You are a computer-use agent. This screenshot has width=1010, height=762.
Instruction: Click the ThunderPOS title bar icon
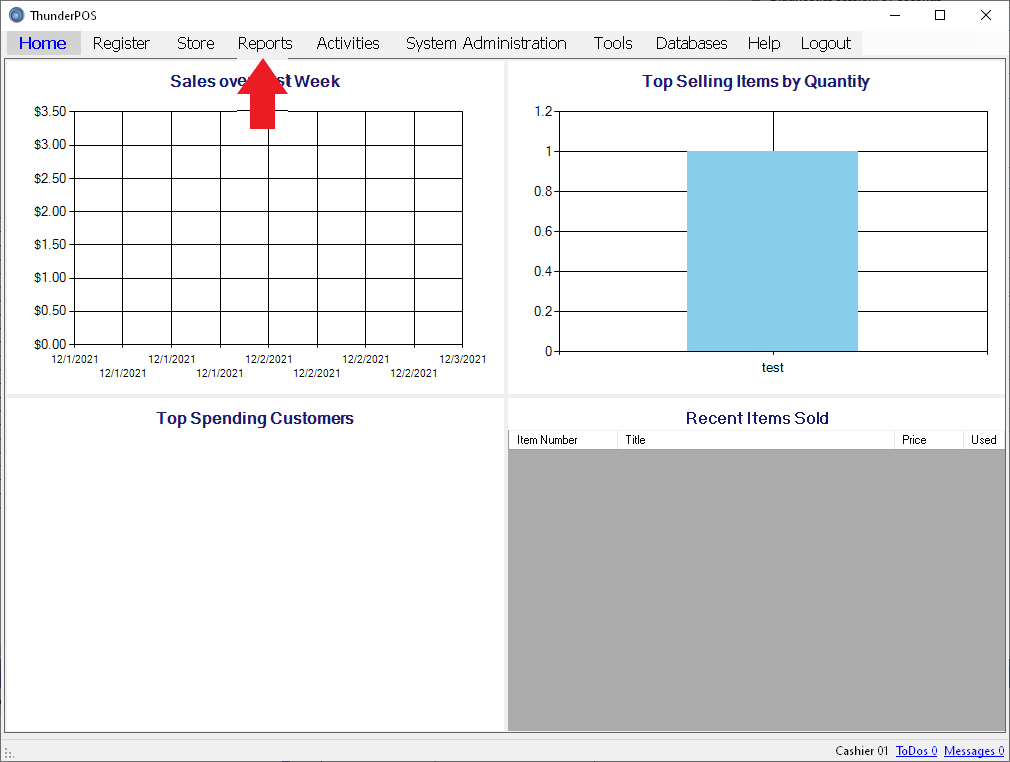tap(16, 15)
